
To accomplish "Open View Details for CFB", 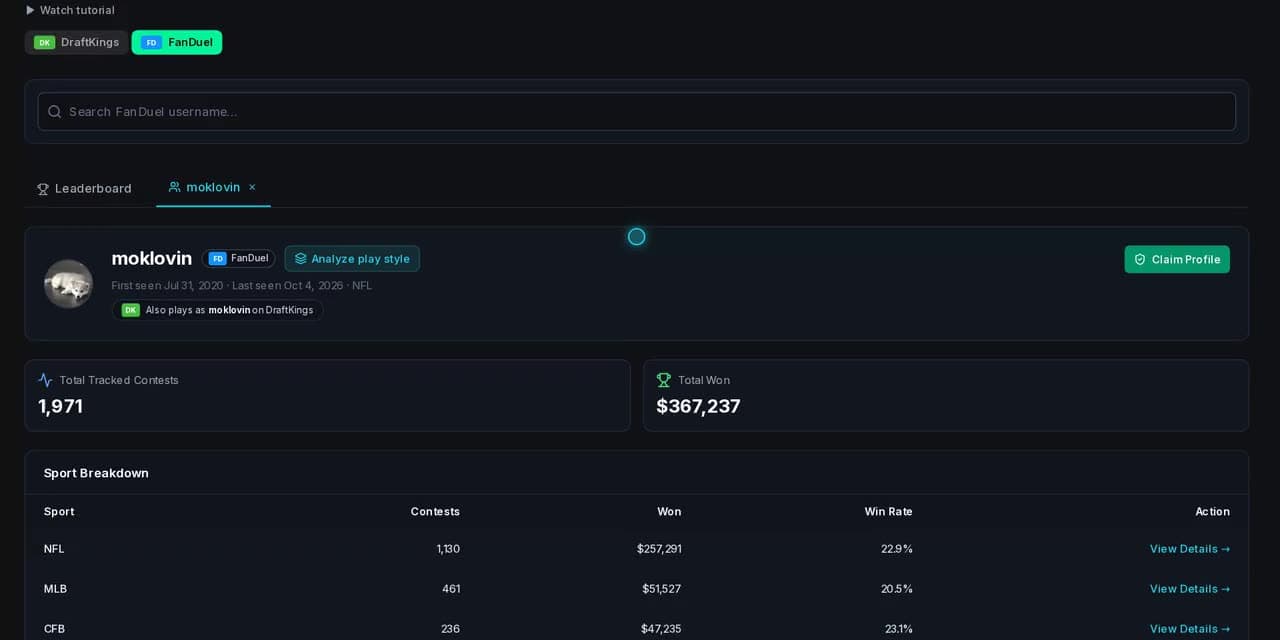I will (x=1190, y=629).
